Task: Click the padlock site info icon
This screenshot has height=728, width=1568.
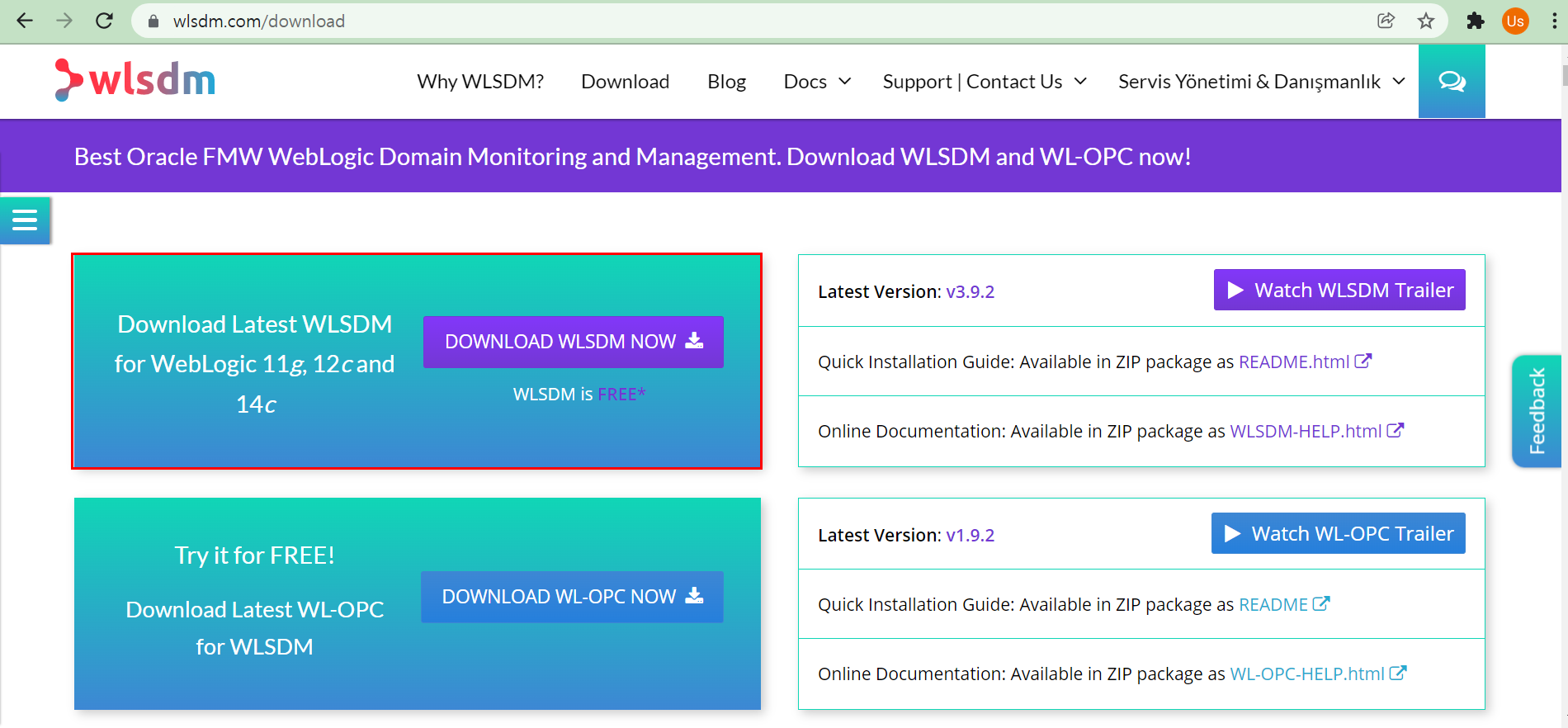Action: click(153, 21)
